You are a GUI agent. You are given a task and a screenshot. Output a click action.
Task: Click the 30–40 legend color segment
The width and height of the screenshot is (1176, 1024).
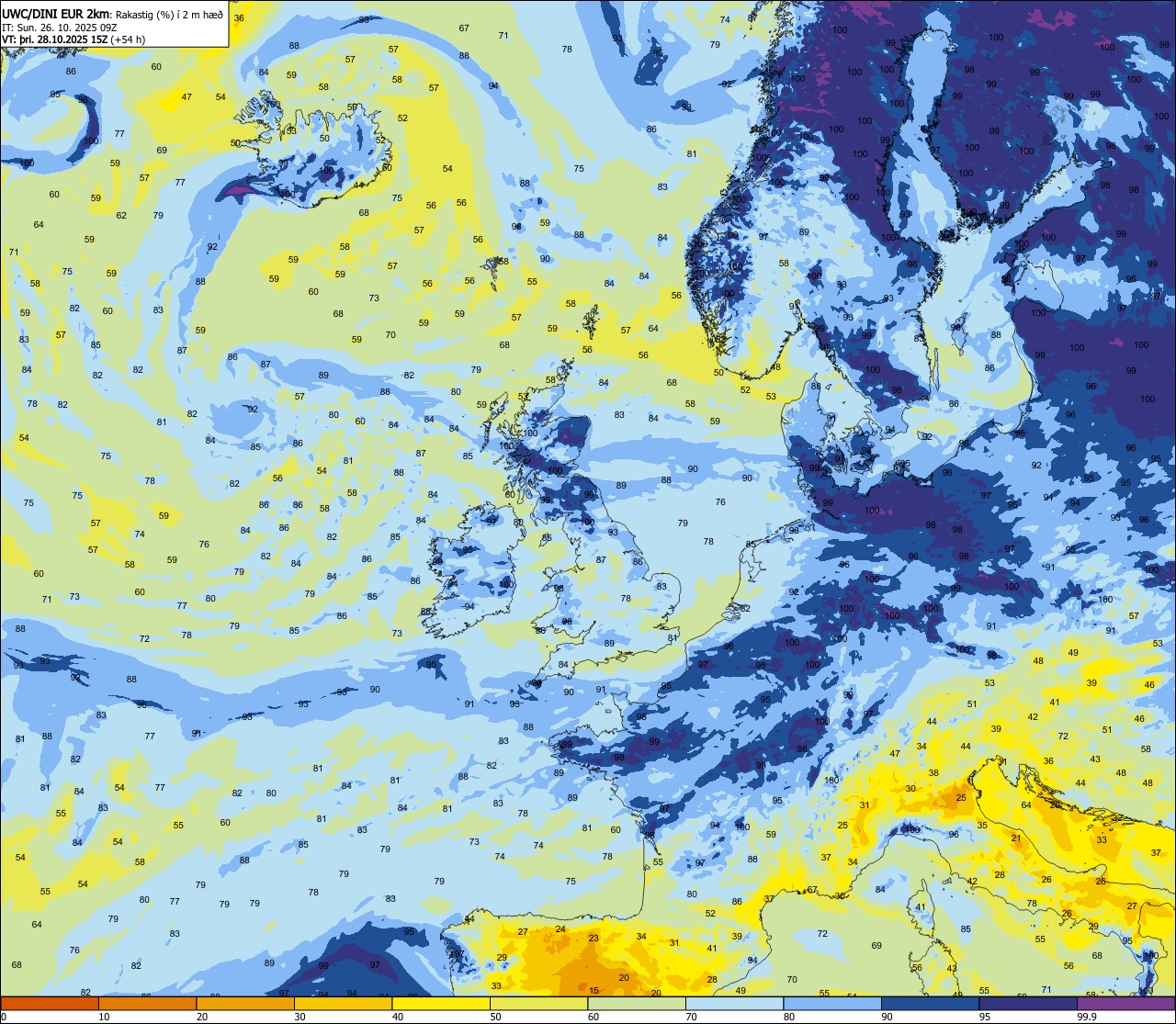(343, 1003)
